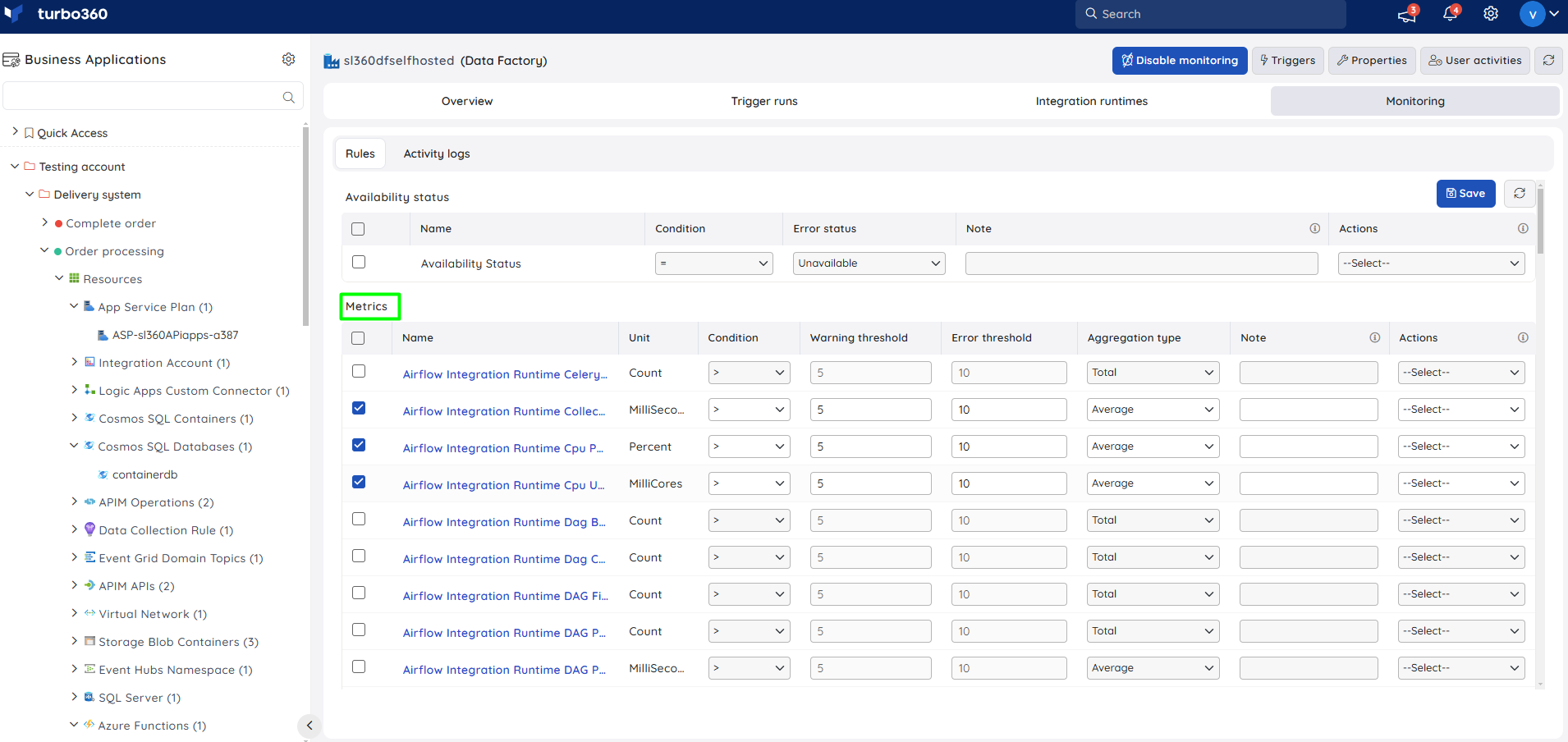Open the announcements chat icon in header

1406,14
